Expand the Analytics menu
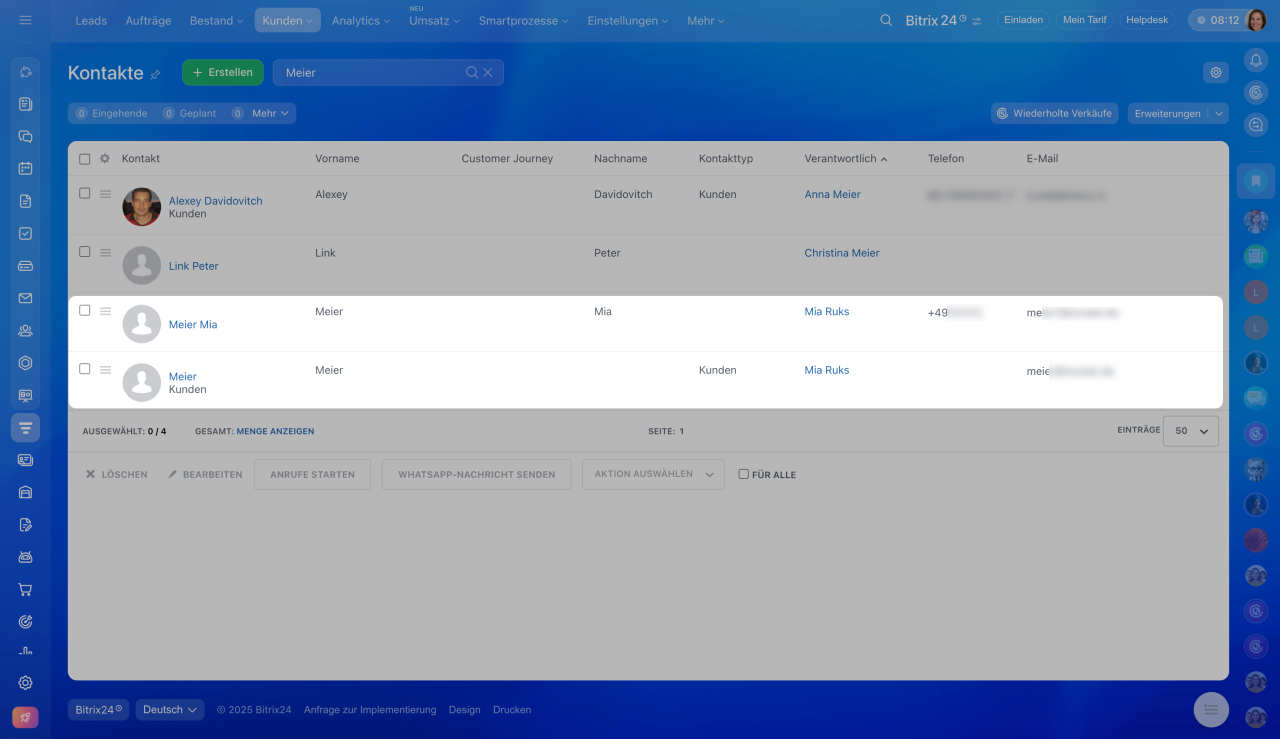The image size is (1280, 739). click(361, 20)
